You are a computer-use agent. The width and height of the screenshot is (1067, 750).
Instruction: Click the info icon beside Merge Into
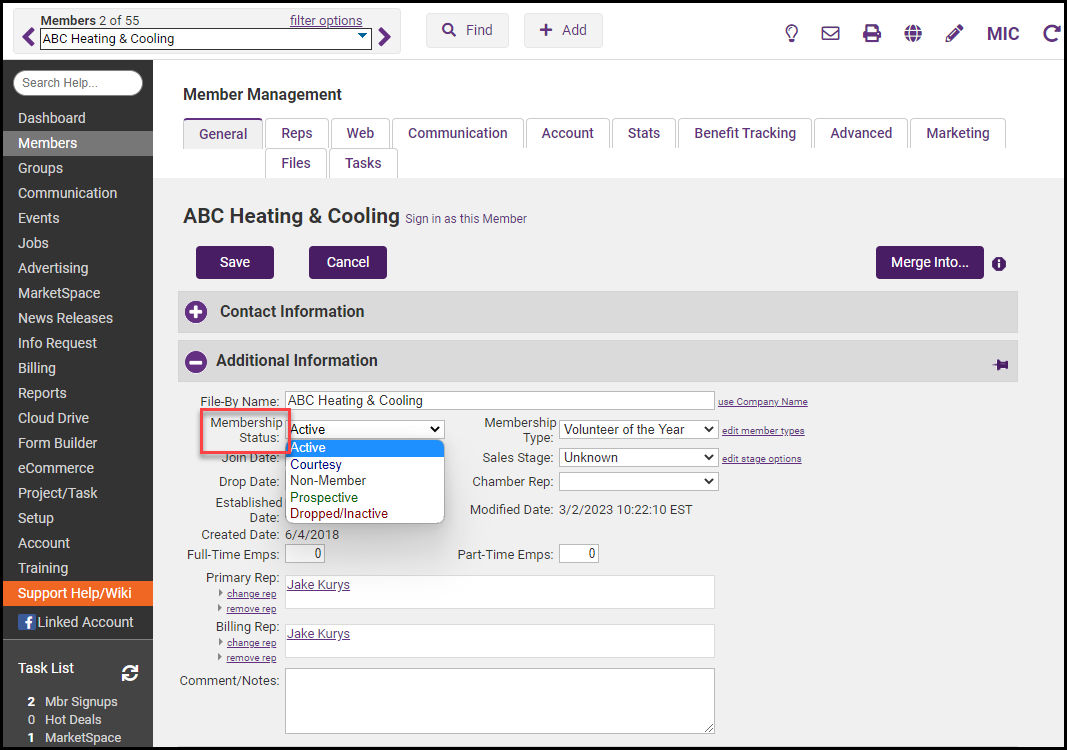(x=999, y=264)
